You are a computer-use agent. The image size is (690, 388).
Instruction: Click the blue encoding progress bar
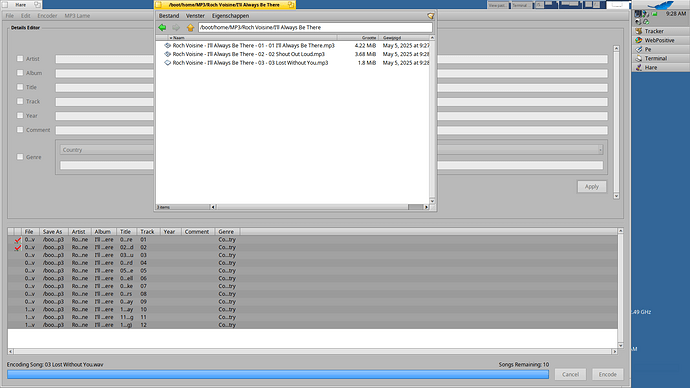pos(278,374)
